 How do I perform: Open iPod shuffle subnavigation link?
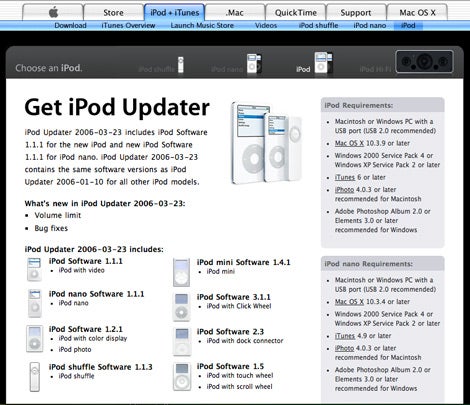coord(318,25)
